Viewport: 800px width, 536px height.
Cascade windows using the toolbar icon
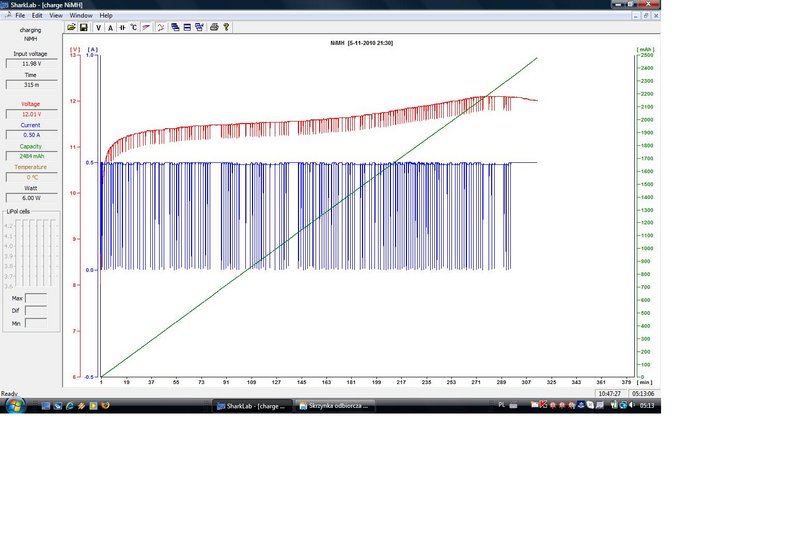click(175, 28)
